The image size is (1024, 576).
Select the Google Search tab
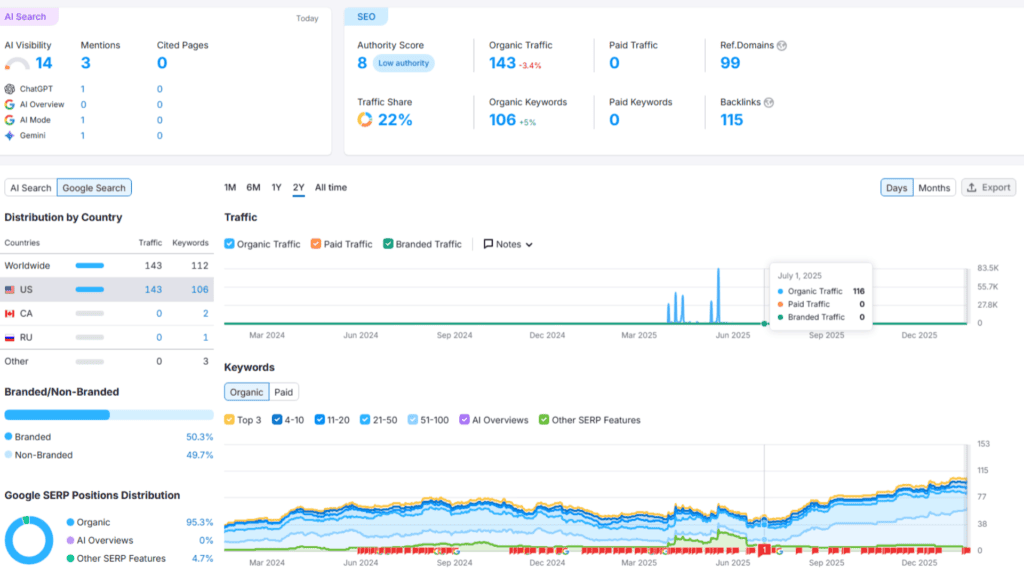tap(94, 187)
